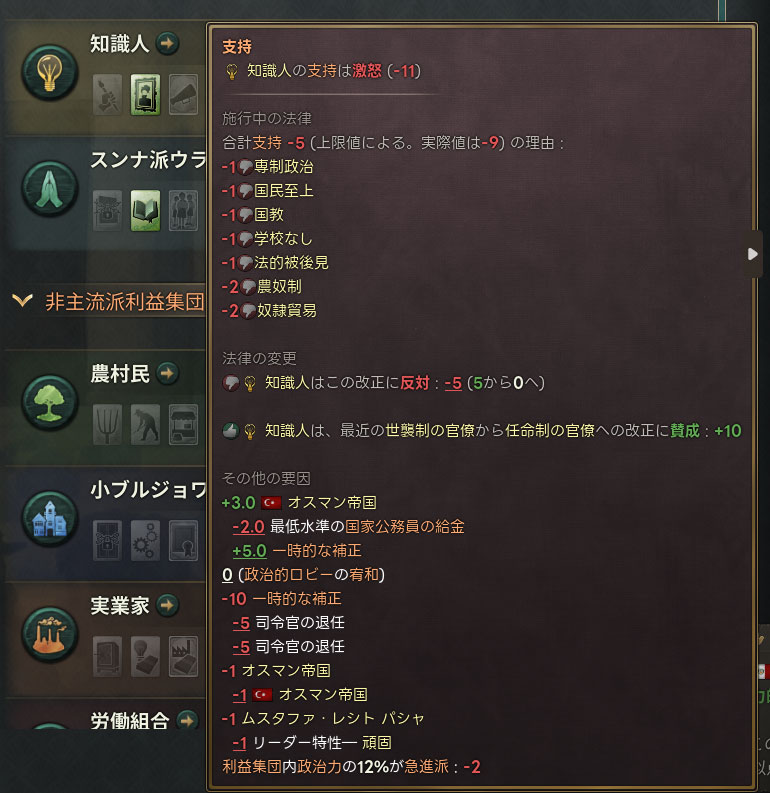Select the green portrait ideology icon of 知識人
Image resolution: width=770 pixels, height=793 pixels.
tap(146, 95)
